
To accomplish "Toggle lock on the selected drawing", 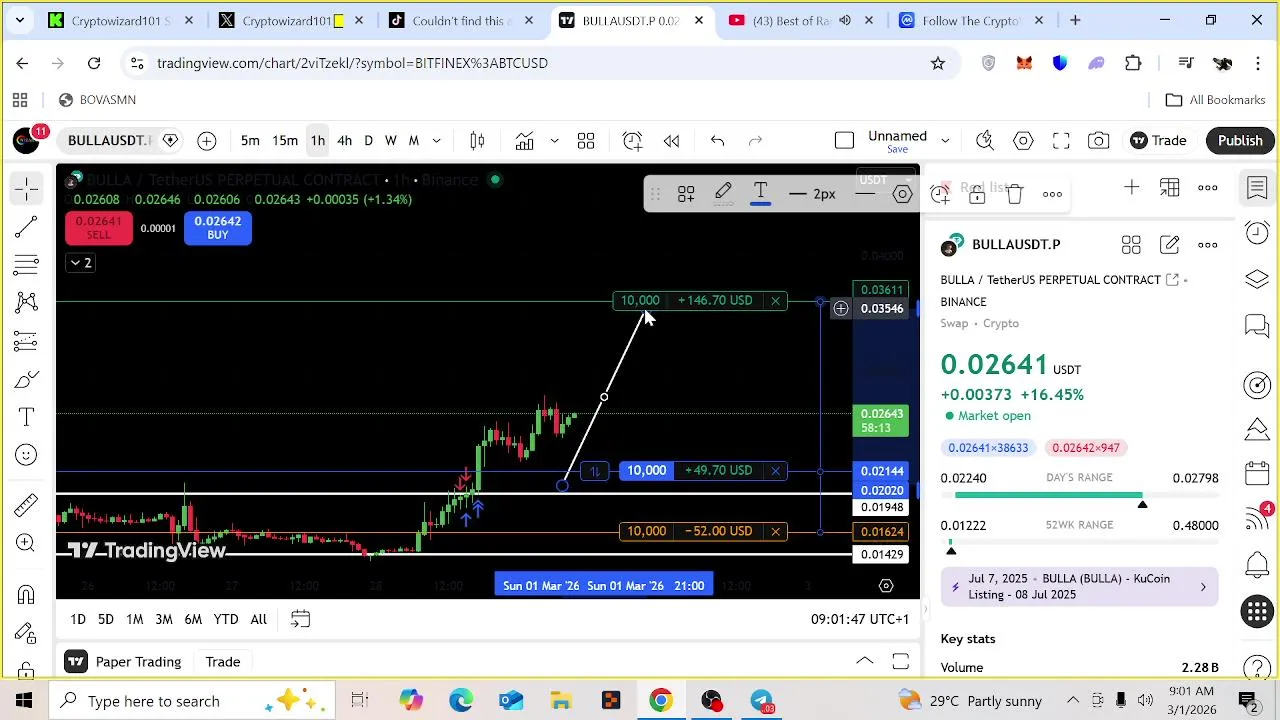I will coord(977,194).
